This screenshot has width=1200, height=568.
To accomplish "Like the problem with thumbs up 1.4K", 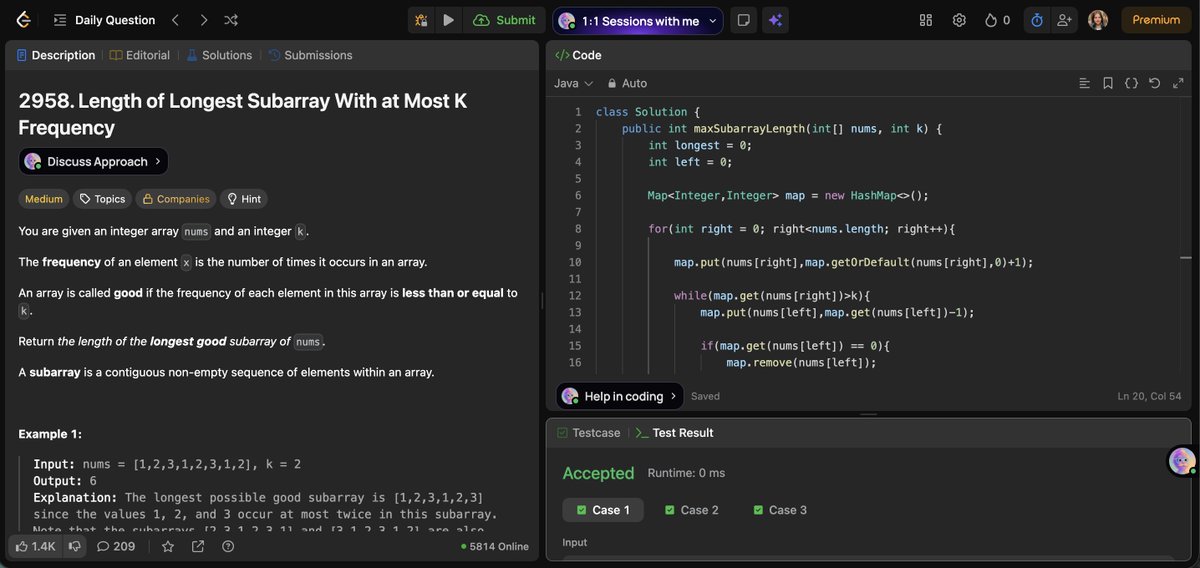I will [35, 546].
